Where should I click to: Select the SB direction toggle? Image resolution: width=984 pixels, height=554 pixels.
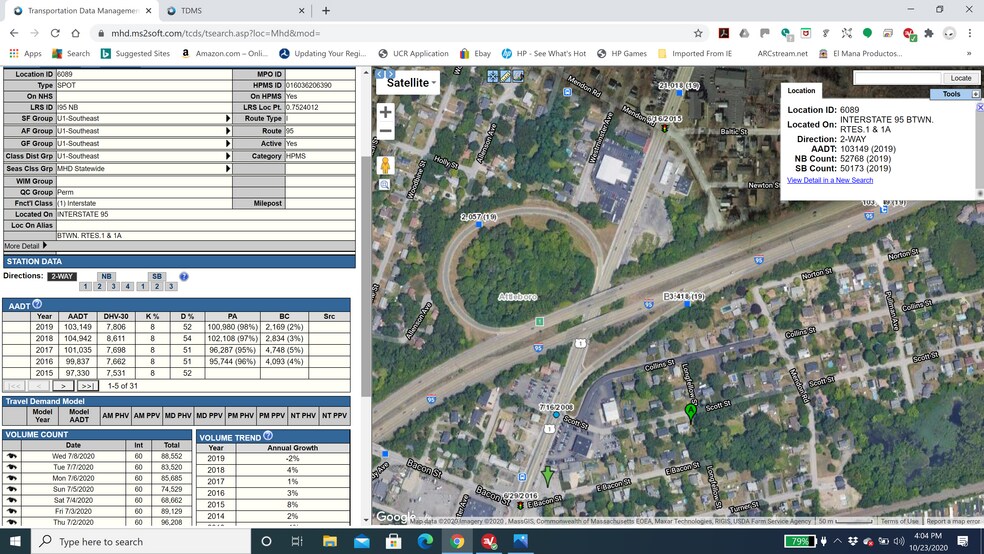pos(156,276)
